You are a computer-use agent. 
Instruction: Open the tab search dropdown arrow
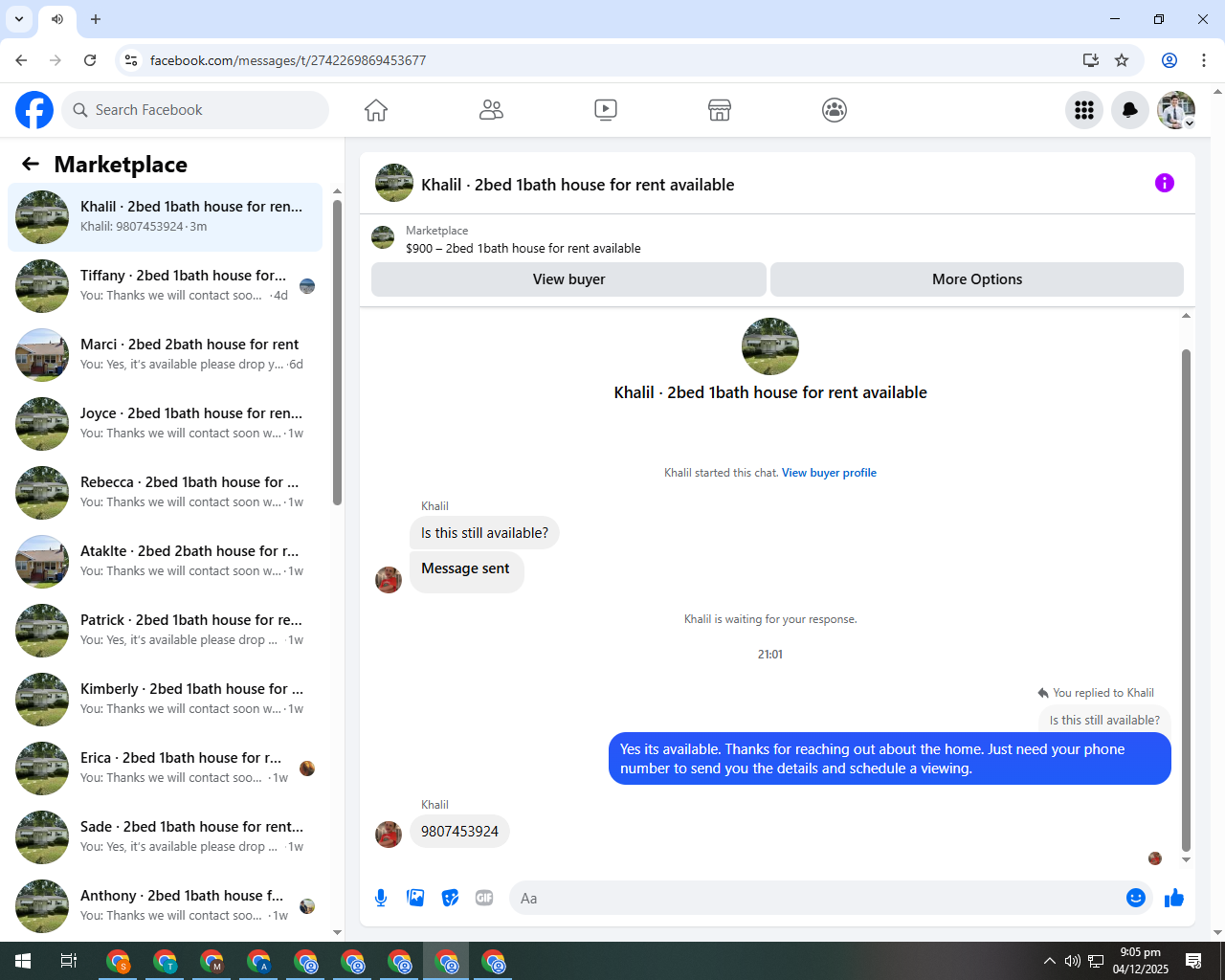click(19, 19)
